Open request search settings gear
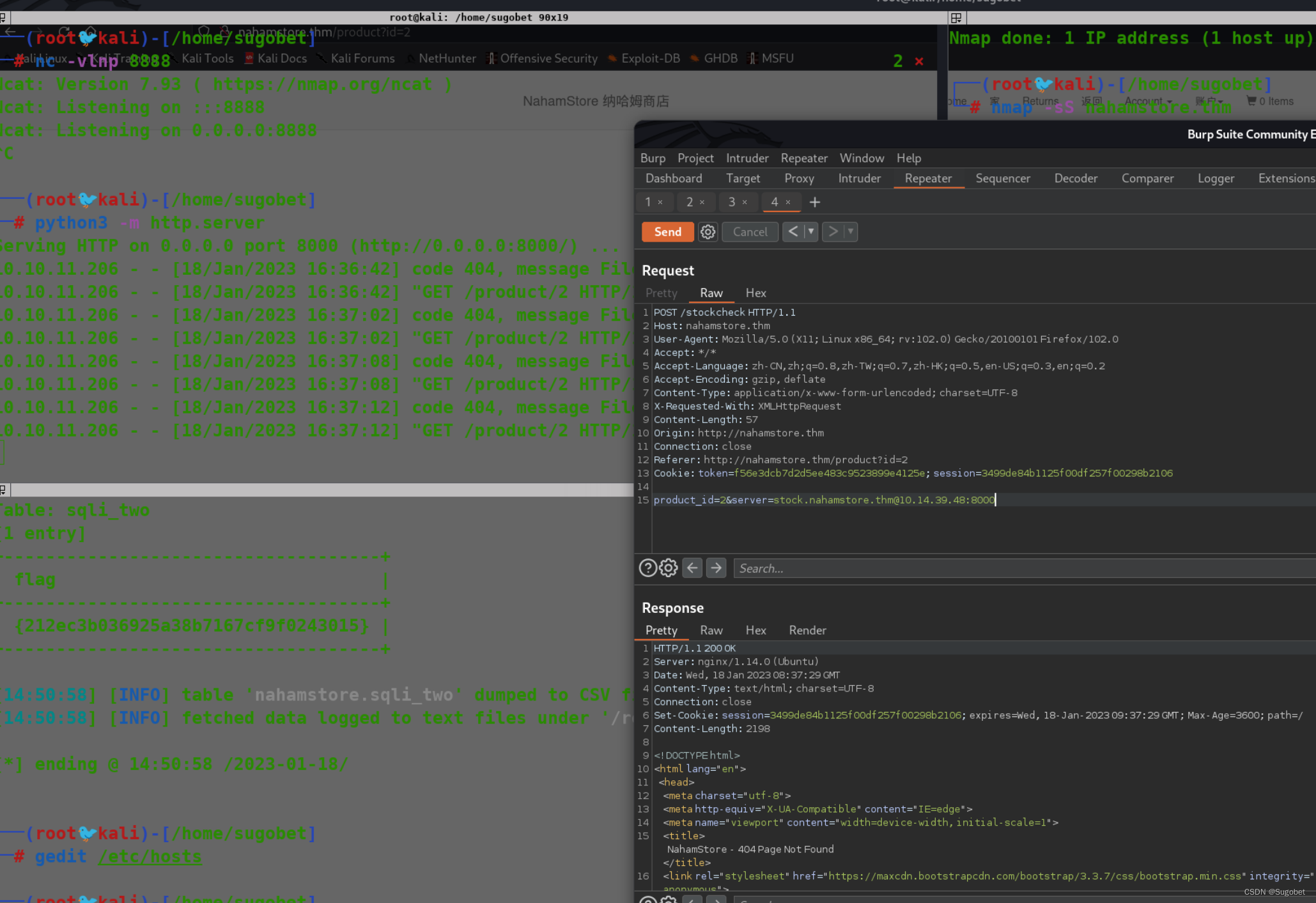This screenshot has height=903, width=1316. 669,568
